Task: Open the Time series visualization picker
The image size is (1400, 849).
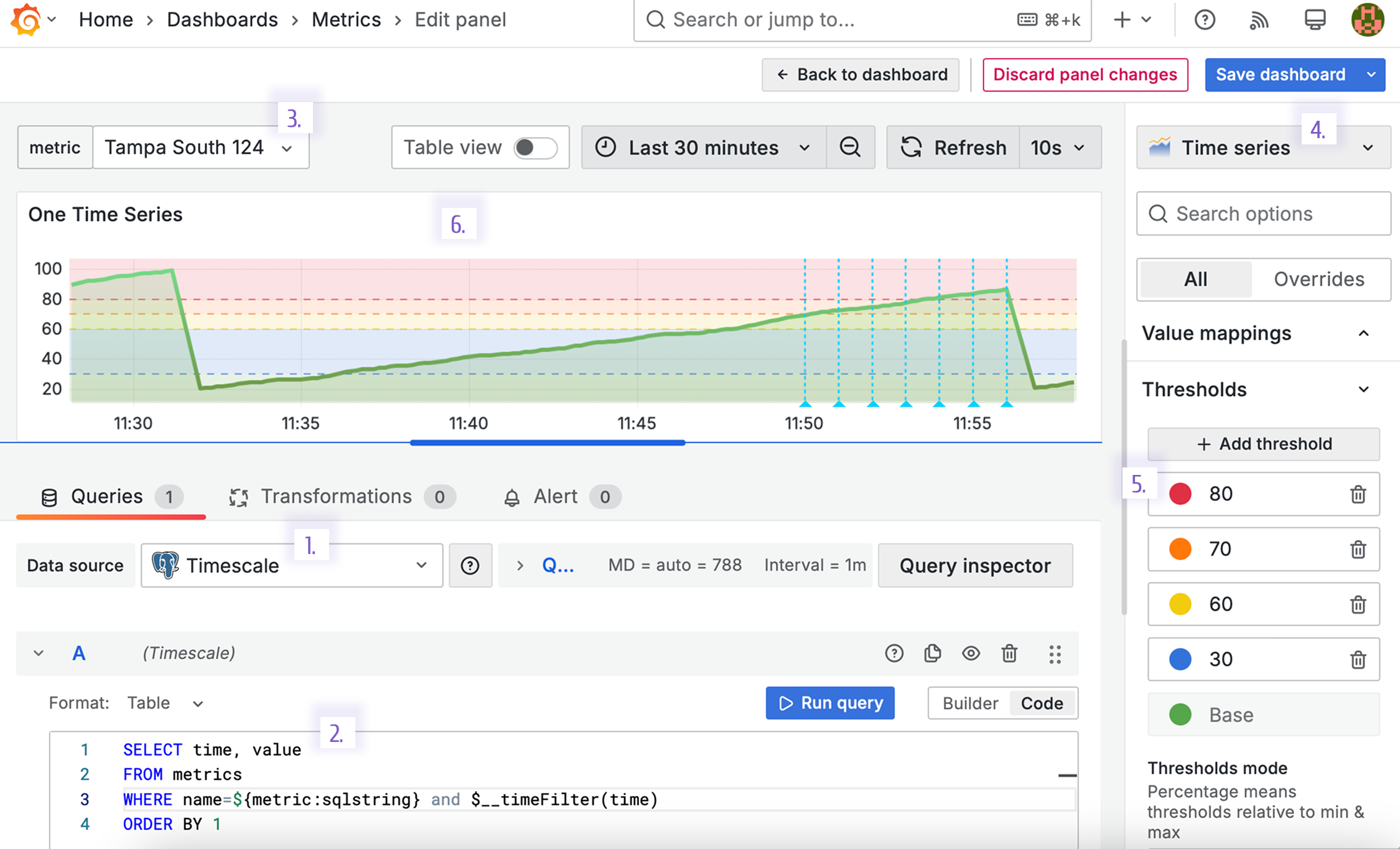Action: coord(1263,148)
